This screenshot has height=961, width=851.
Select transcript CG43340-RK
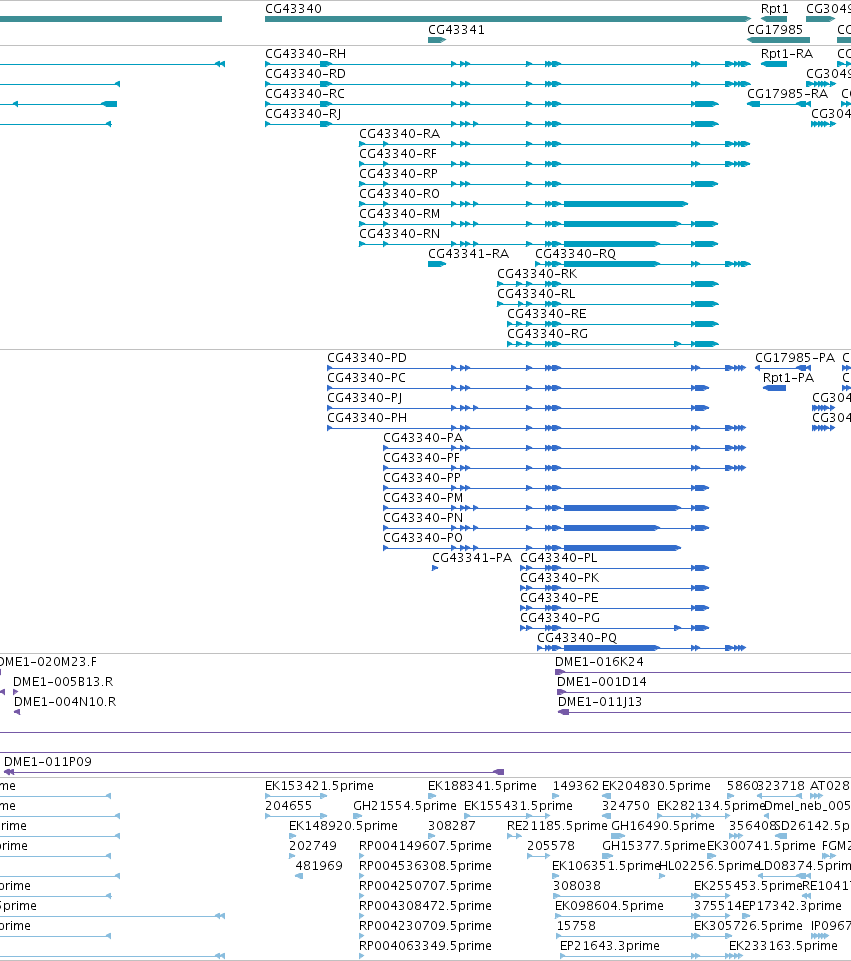(537, 274)
